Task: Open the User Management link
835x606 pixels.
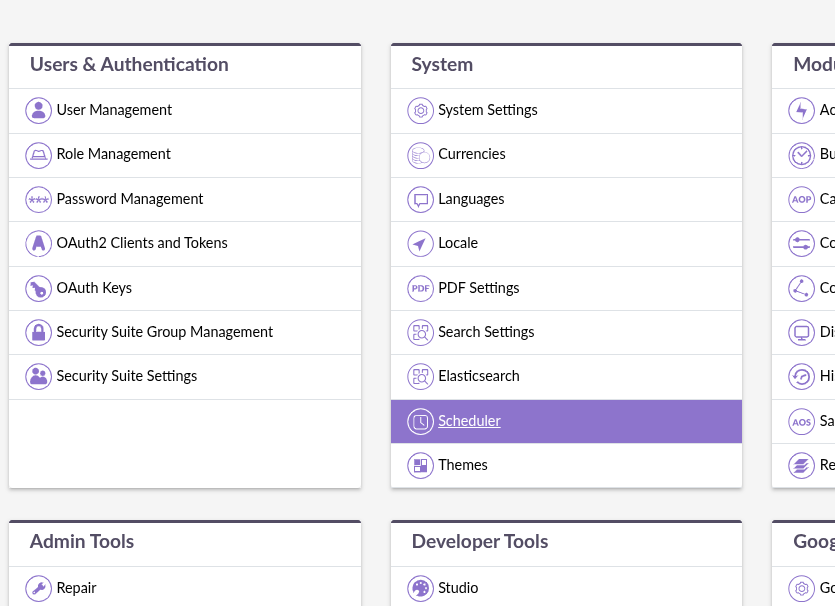Action: [114, 110]
